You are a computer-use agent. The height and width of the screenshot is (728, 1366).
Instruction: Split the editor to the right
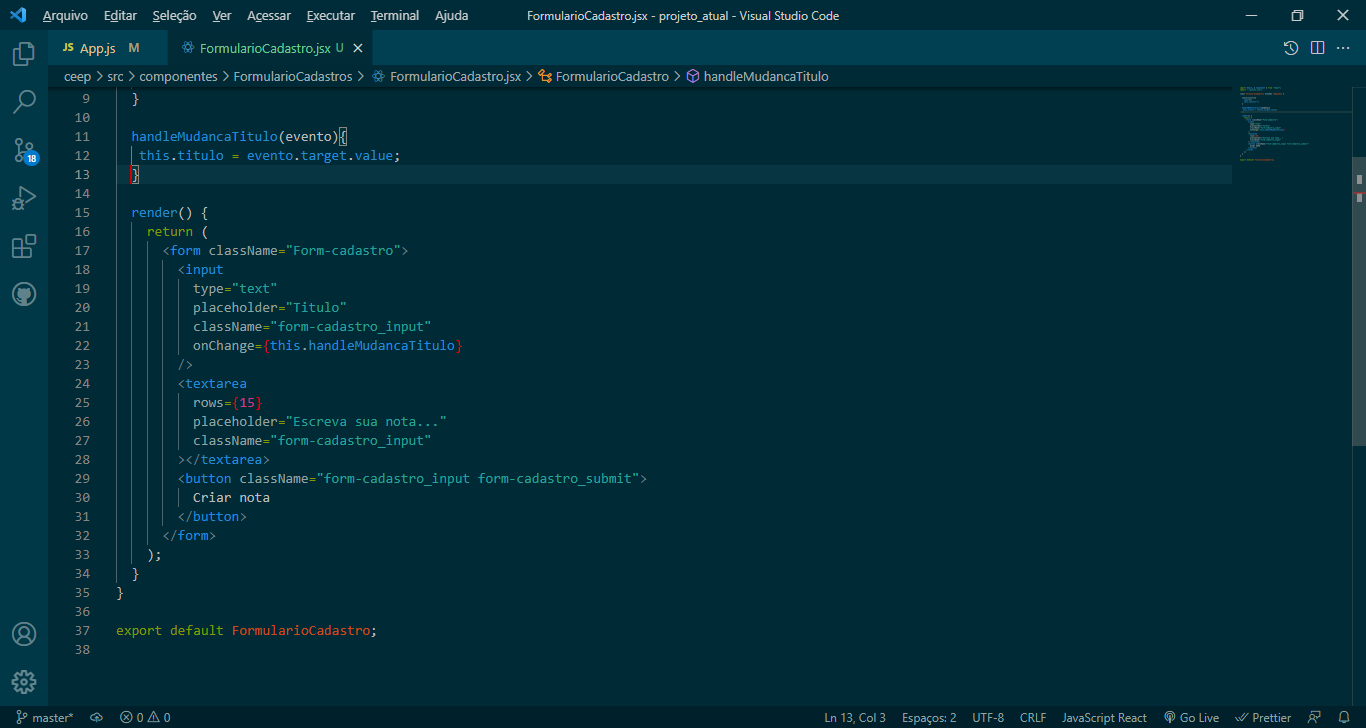point(1317,48)
